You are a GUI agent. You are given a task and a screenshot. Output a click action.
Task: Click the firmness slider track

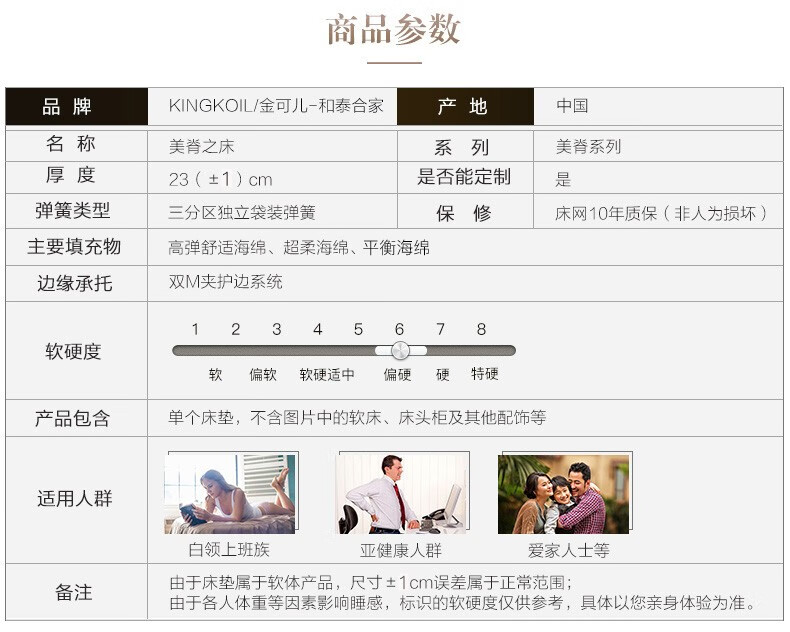tap(344, 350)
